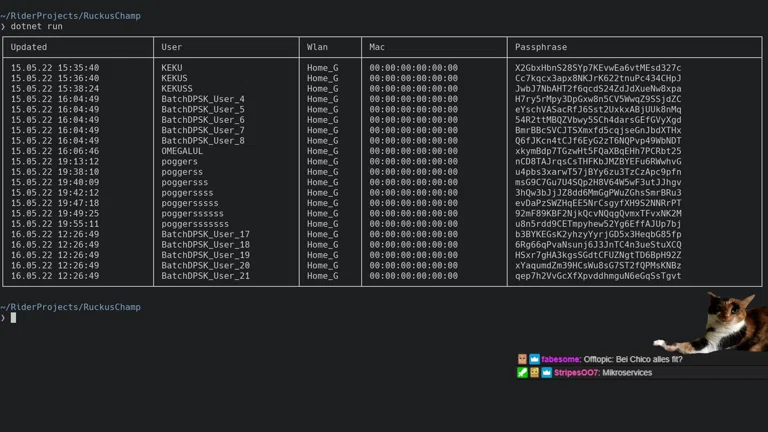This screenshot has height=432, width=768.
Task: Click timestamp '15.05.22 19:40:09'
Action: point(55,182)
